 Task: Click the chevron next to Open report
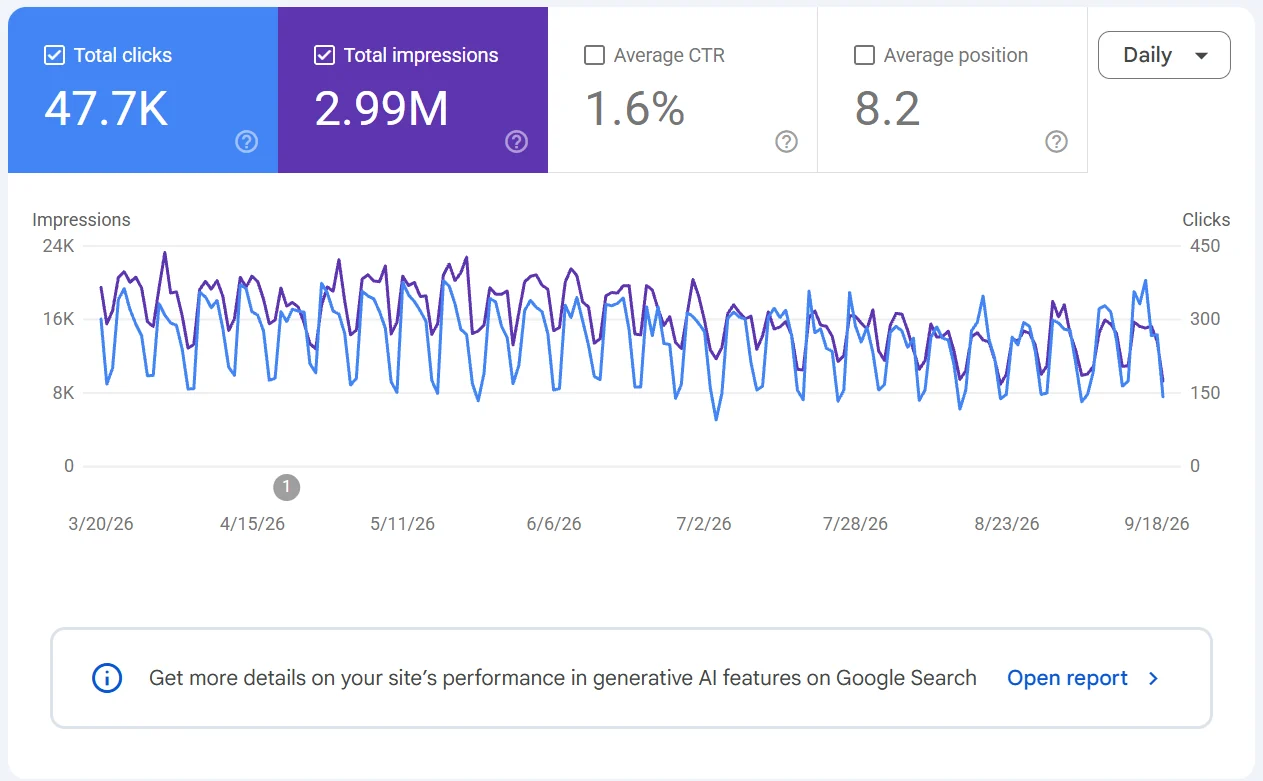1153,678
